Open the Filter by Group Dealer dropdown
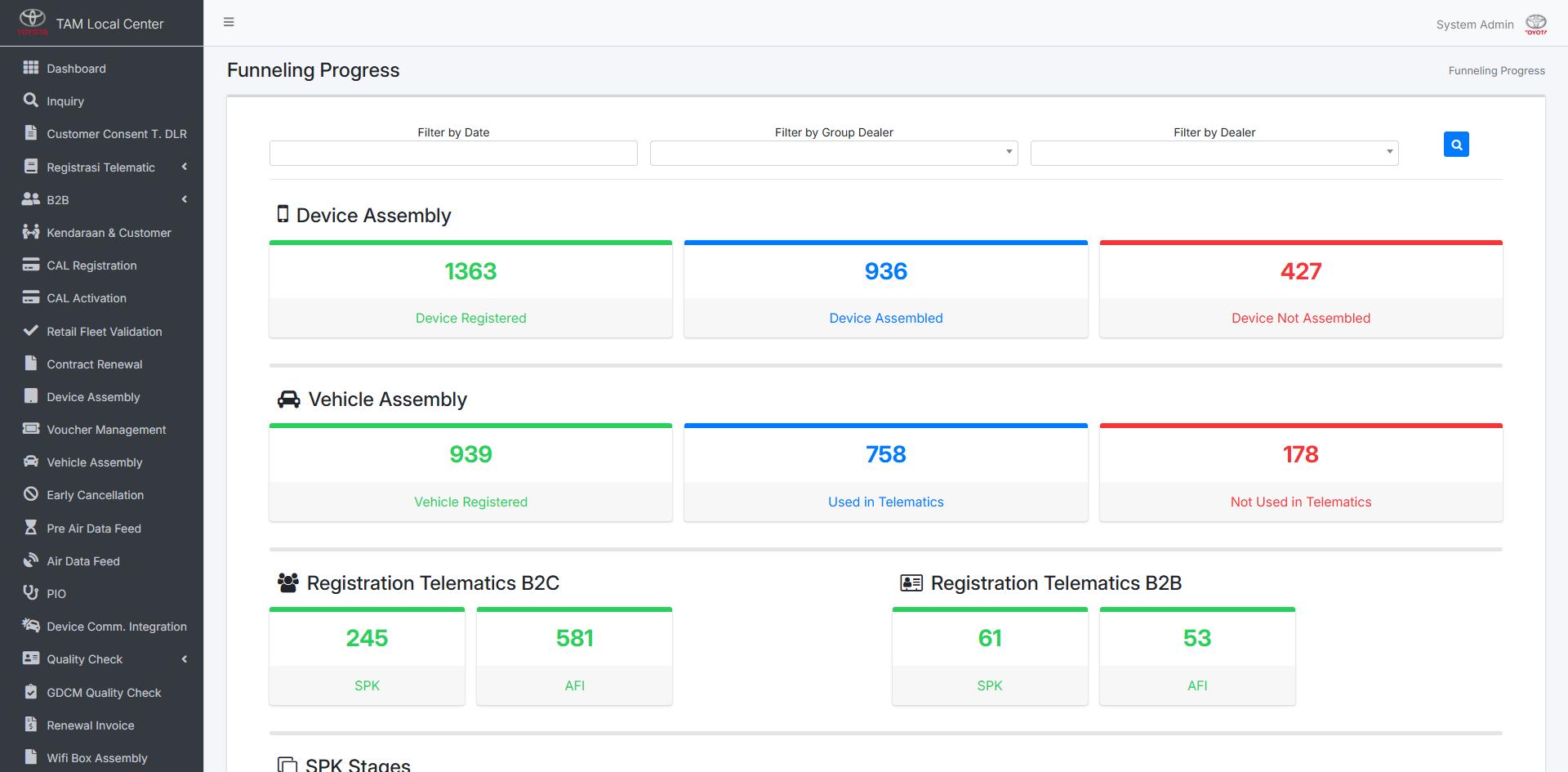This screenshot has width=1568, height=772. 834,153
